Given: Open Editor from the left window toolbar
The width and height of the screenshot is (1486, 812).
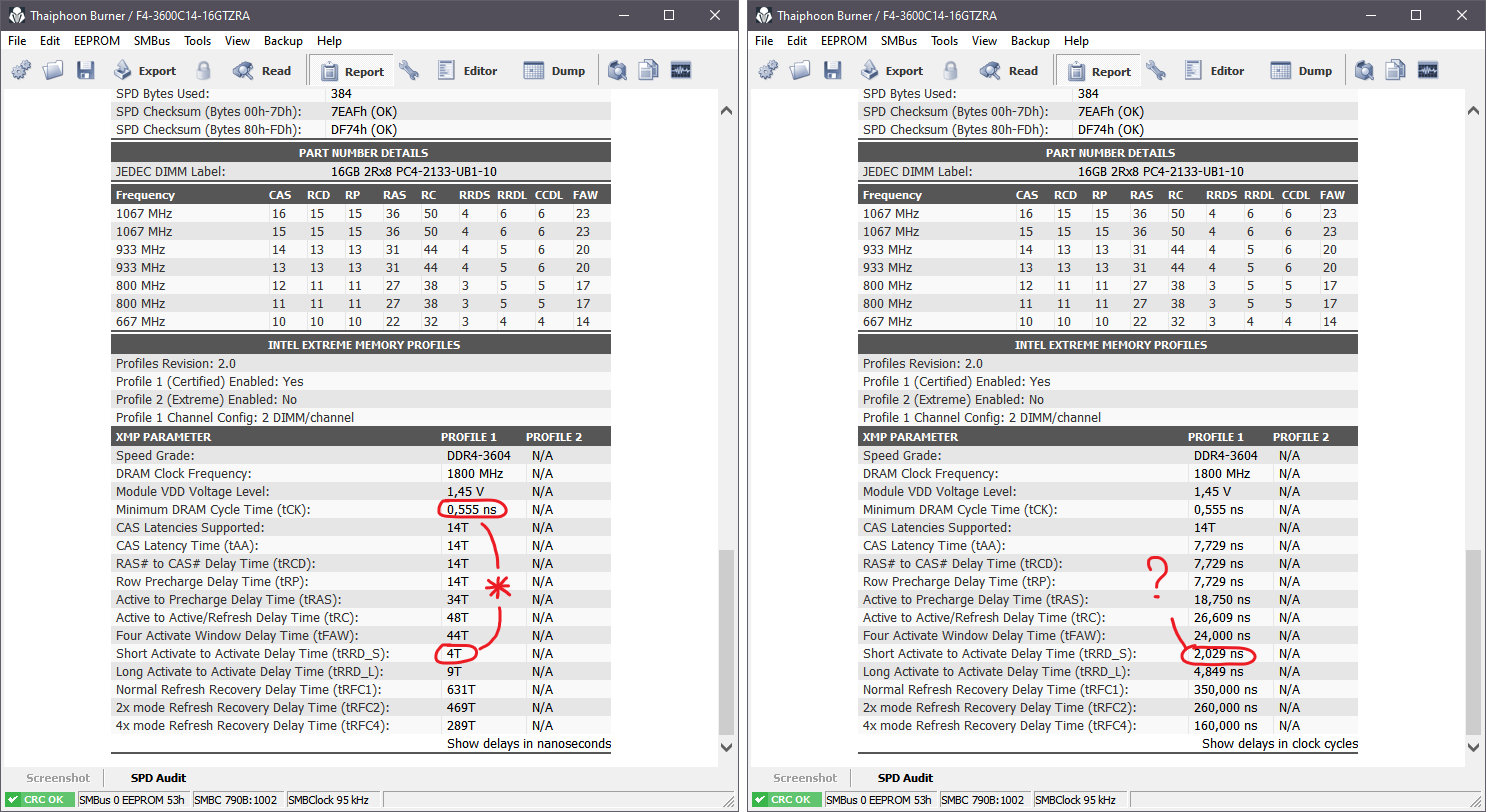Looking at the screenshot, I should coord(468,71).
